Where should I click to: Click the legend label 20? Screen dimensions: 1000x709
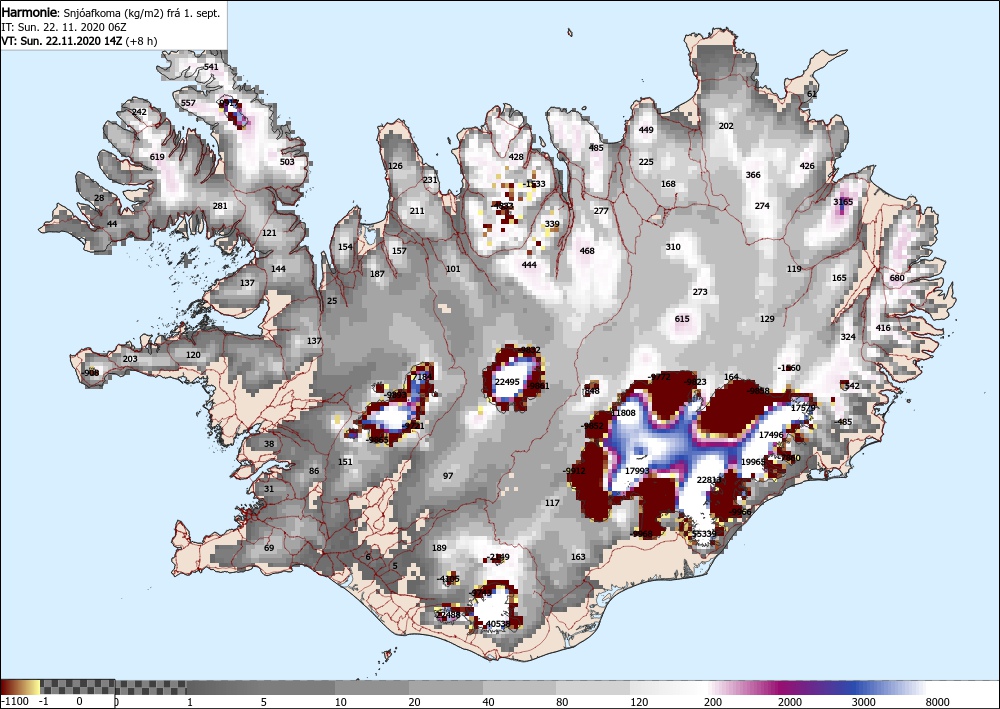click(415, 702)
